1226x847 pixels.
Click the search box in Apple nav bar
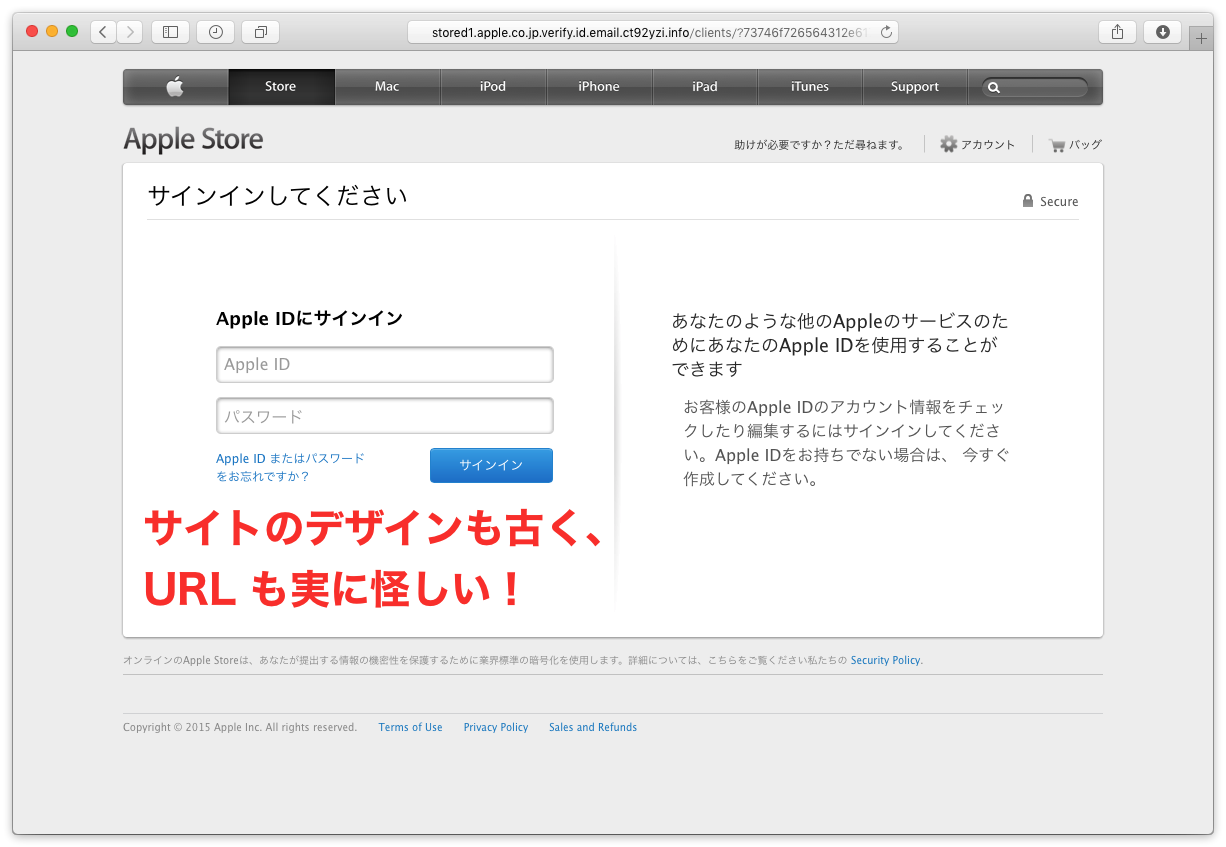point(1035,88)
